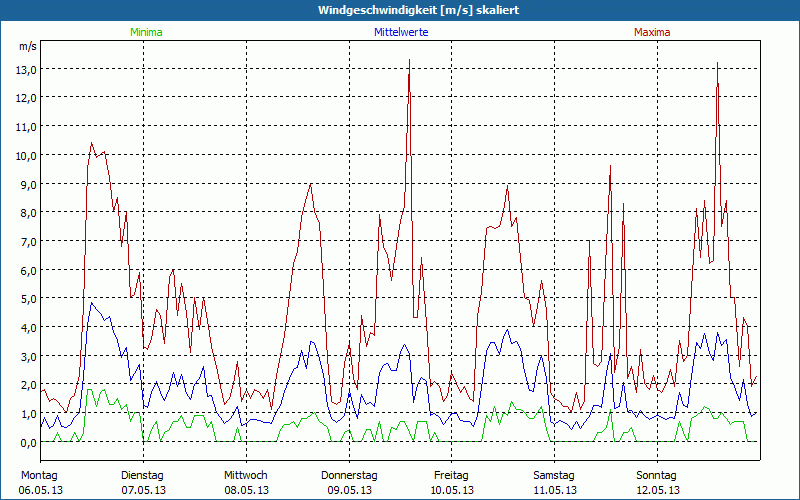Click the Sonntag day label

[656, 476]
